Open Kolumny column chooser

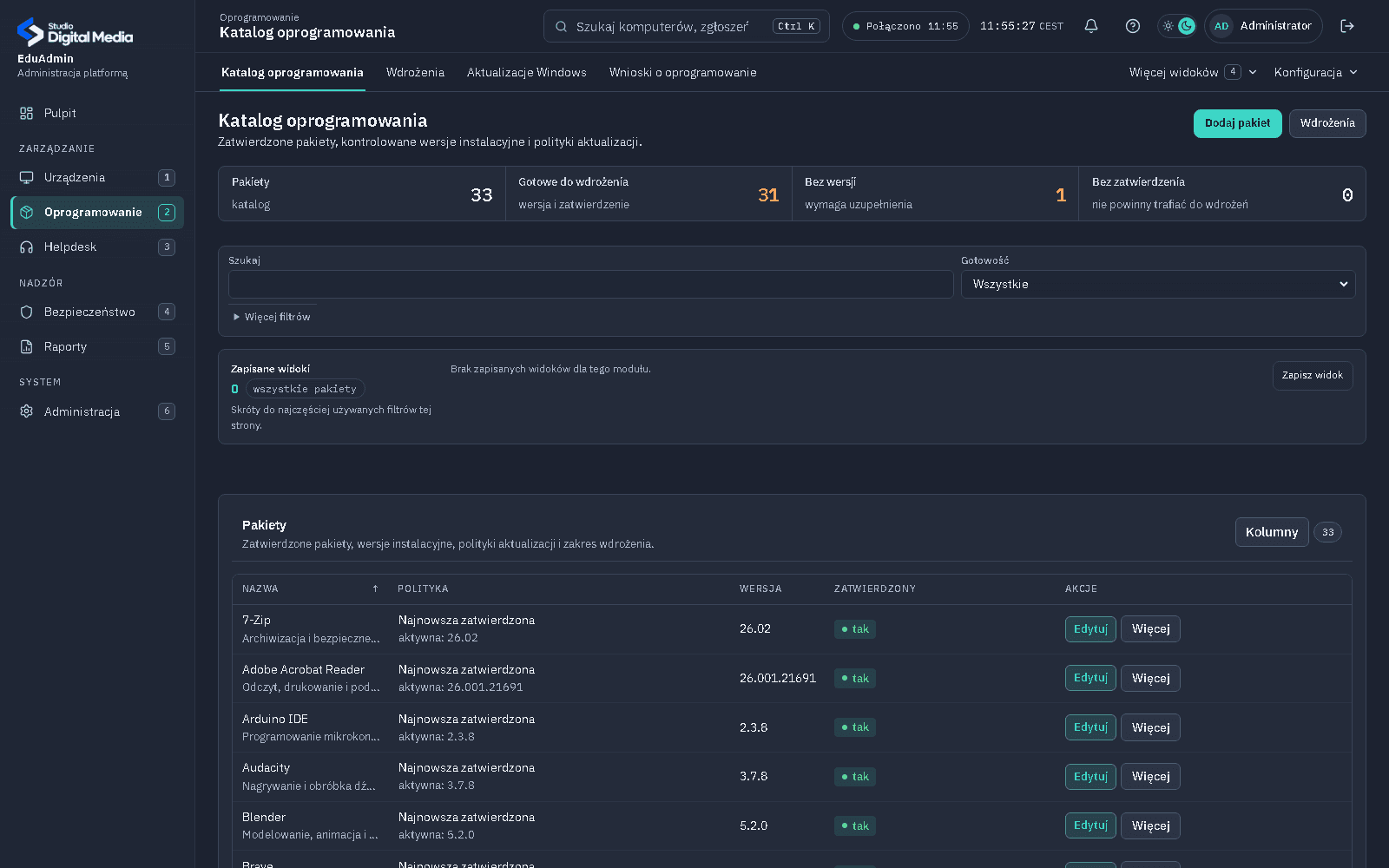1272,532
